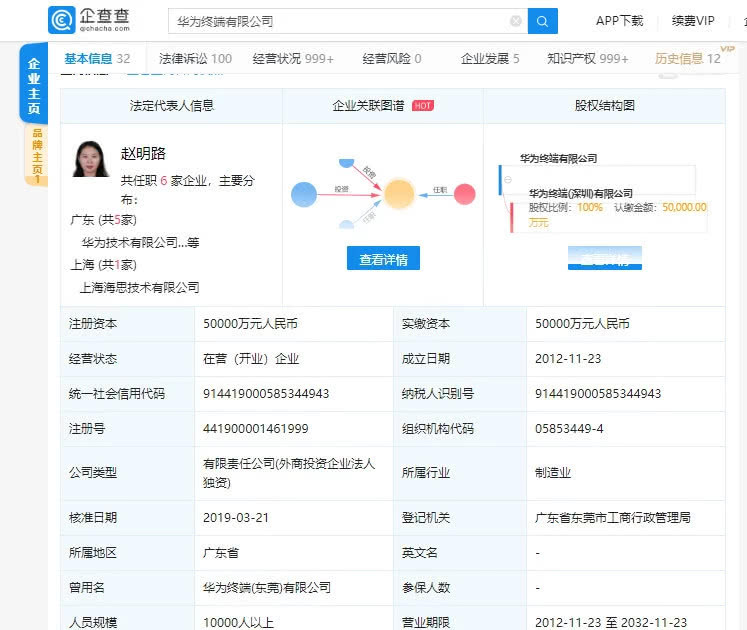Click registered capital value 50000万元人民币
Screen dimensions: 747x630
250,324
